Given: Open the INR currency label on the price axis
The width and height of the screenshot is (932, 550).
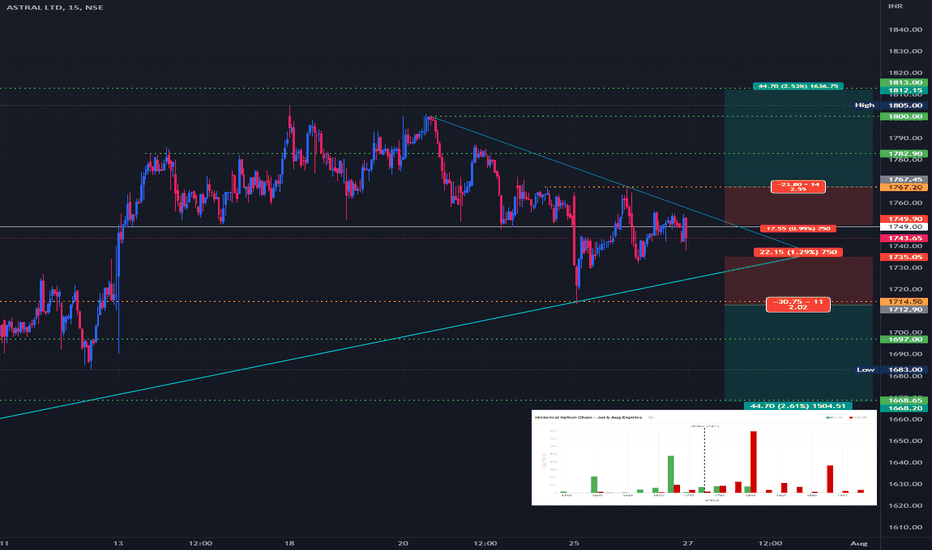Looking at the screenshot, I should 895,6.
